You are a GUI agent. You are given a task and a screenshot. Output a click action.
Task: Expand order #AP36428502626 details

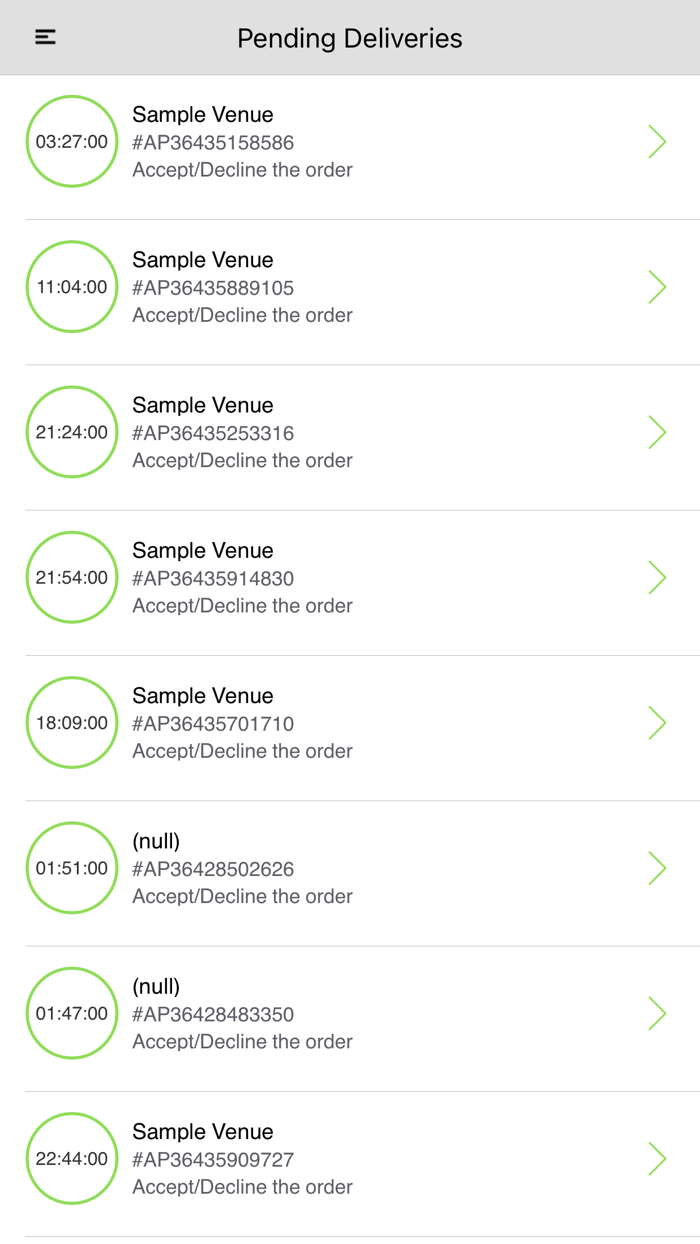[657, 867]
